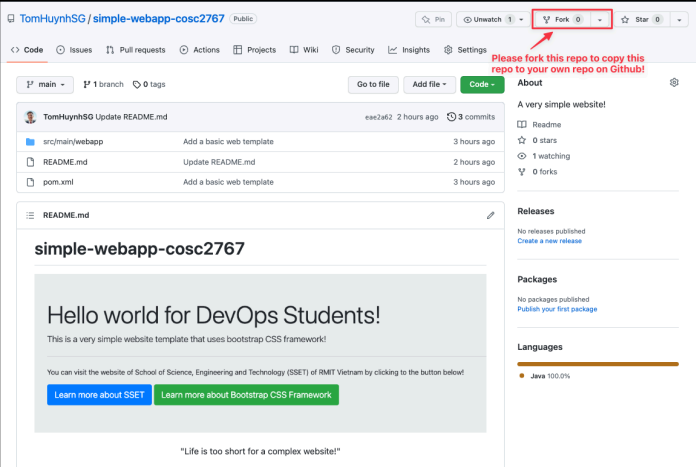Open the Issues tab
696x467 pixels.
[x=74, y=50]
